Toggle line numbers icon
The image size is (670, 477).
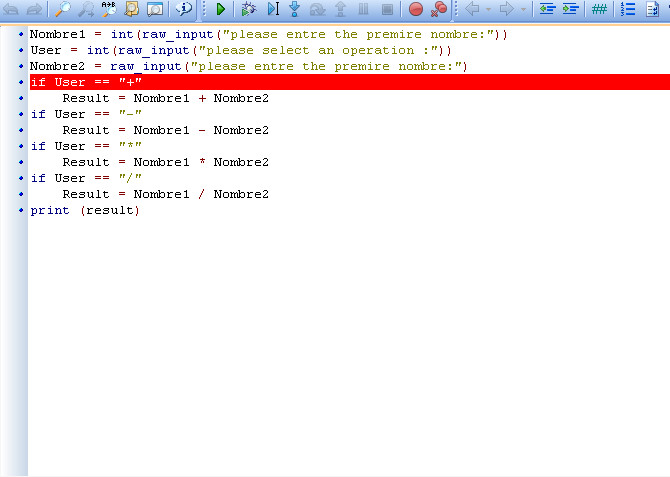coord(628,9)
